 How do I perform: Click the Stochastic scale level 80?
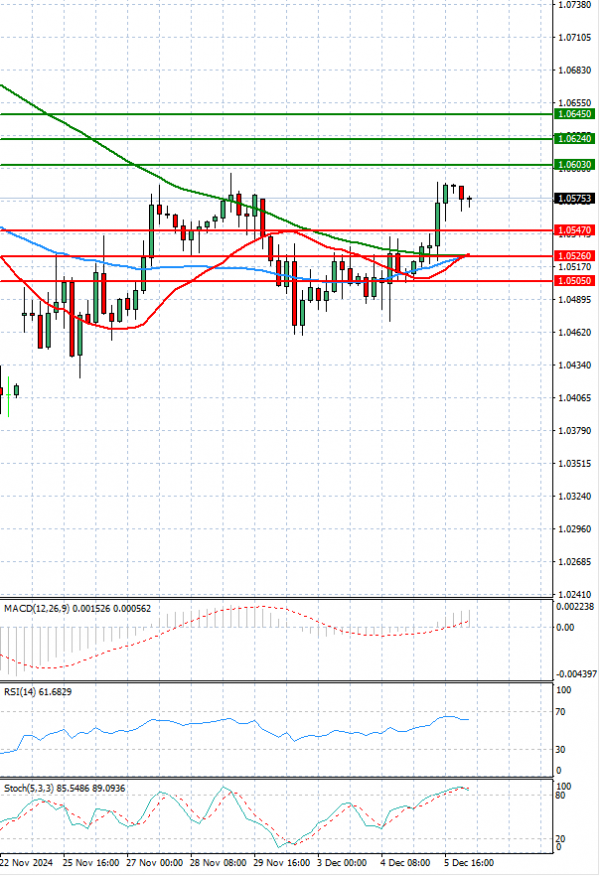[x=560, y=796]
